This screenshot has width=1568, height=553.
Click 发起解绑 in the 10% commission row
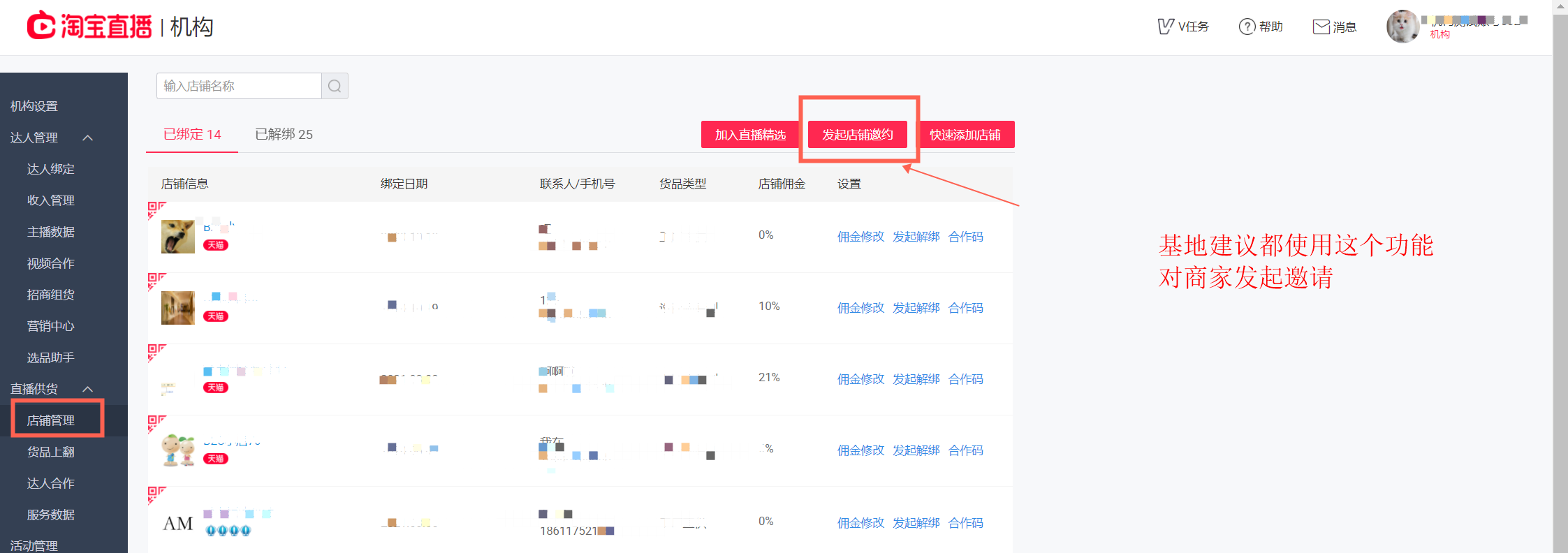(916, 308)
